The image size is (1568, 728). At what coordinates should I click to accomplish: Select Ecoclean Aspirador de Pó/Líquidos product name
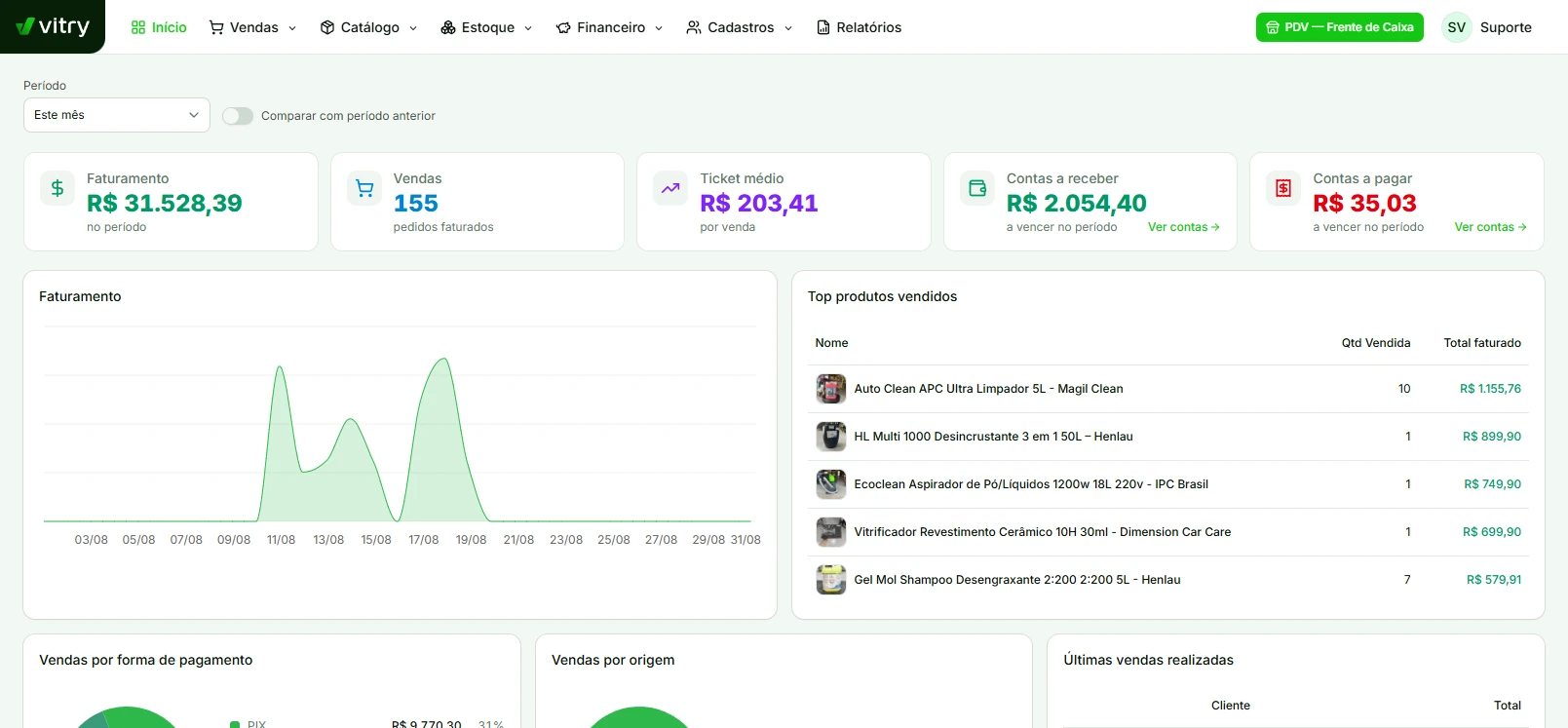(x=1031, y=484)
